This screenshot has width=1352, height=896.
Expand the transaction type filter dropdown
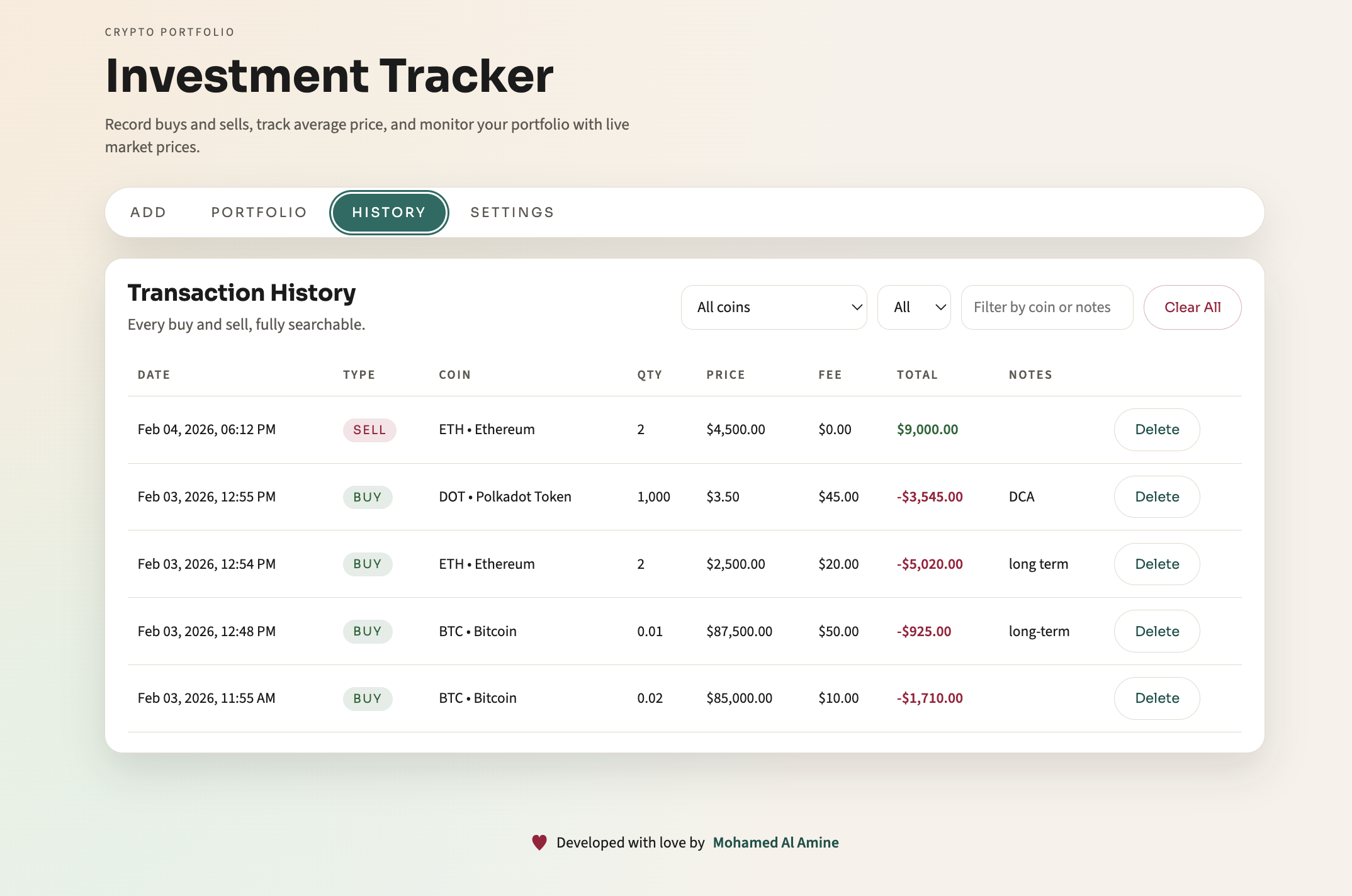pos(913,307)
